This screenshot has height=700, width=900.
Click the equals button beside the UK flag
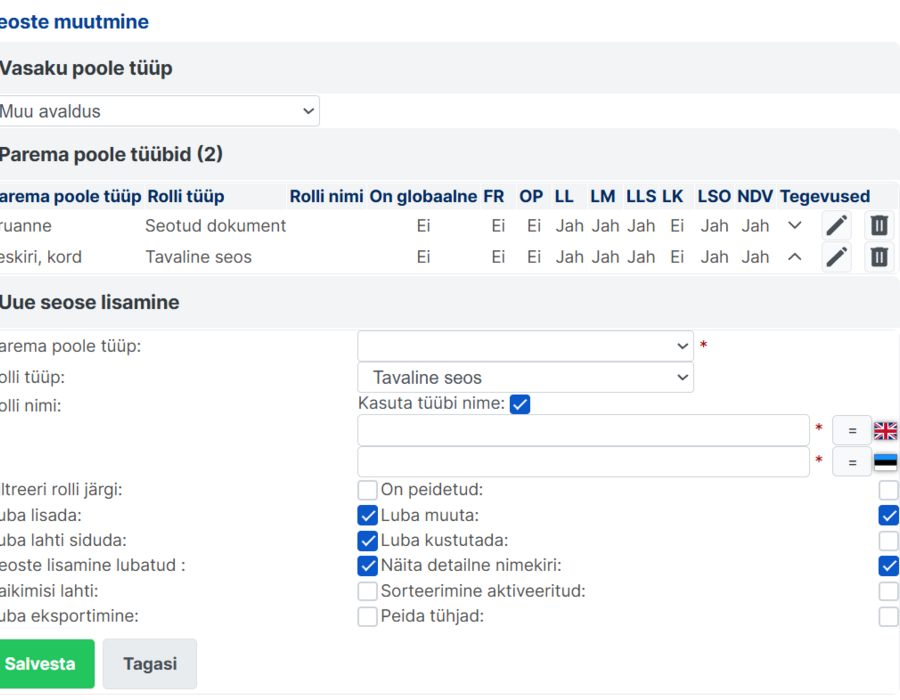point(852,430)
